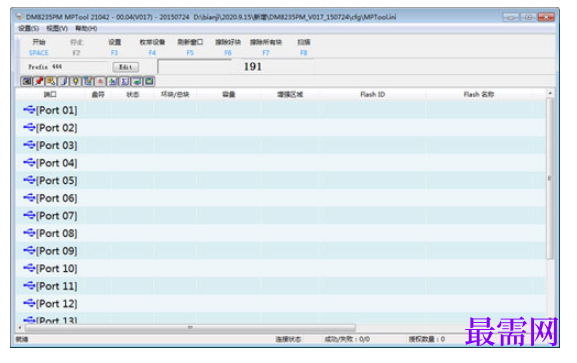
Task: Click the 就绪 status text
Action: [x=22, y=339]
